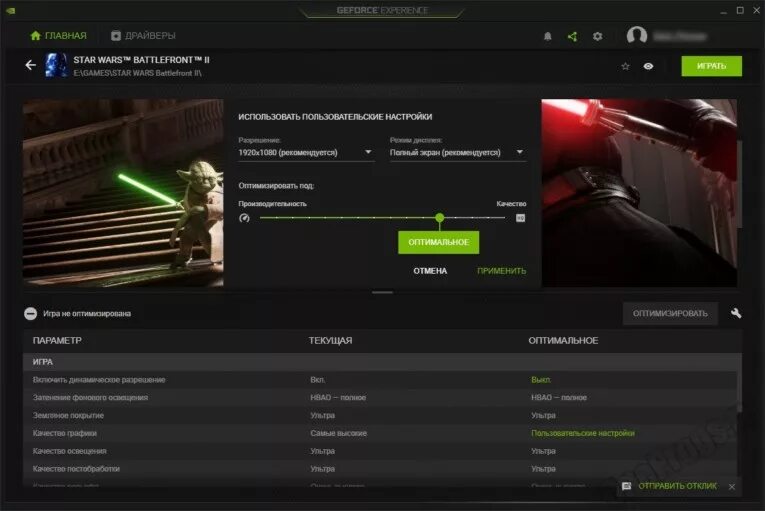
Task: Select the Затенение фонового освещения row
Action: tap(380, 397)
